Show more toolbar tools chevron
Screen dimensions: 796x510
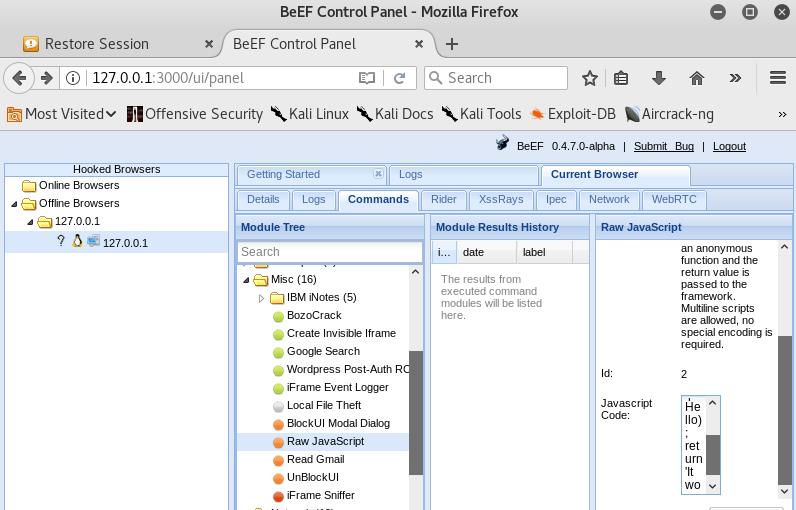(x=735, y=78)
